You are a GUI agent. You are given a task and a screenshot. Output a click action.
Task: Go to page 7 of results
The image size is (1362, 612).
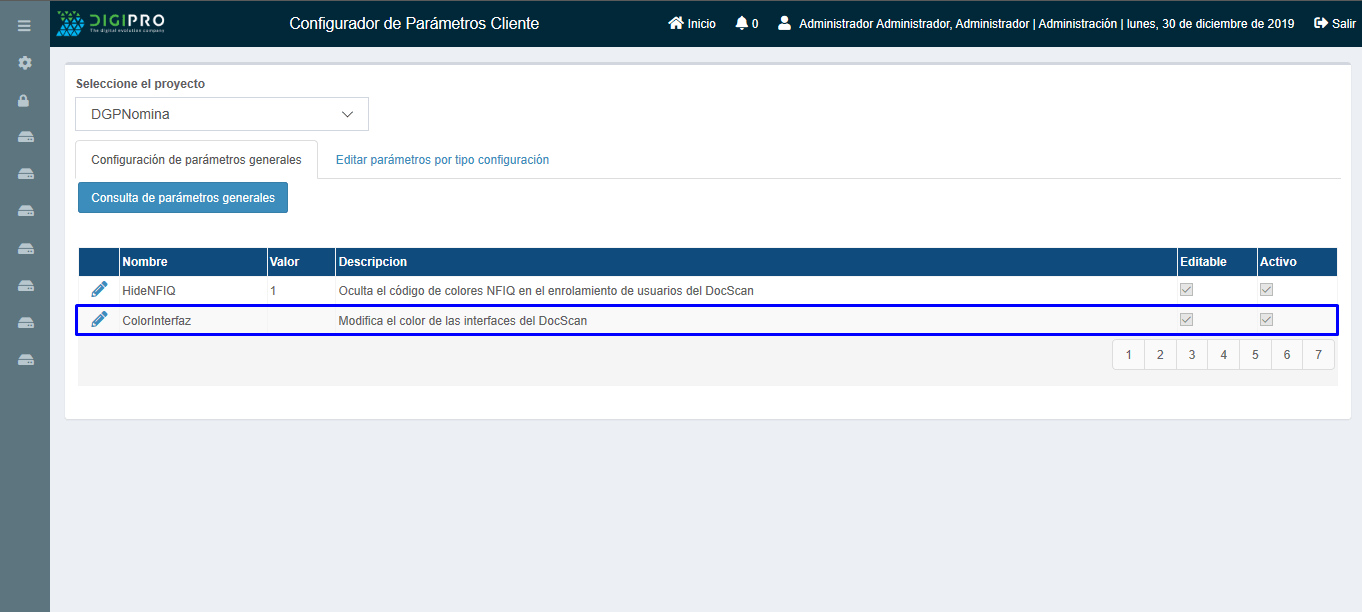click(1318, 355)
